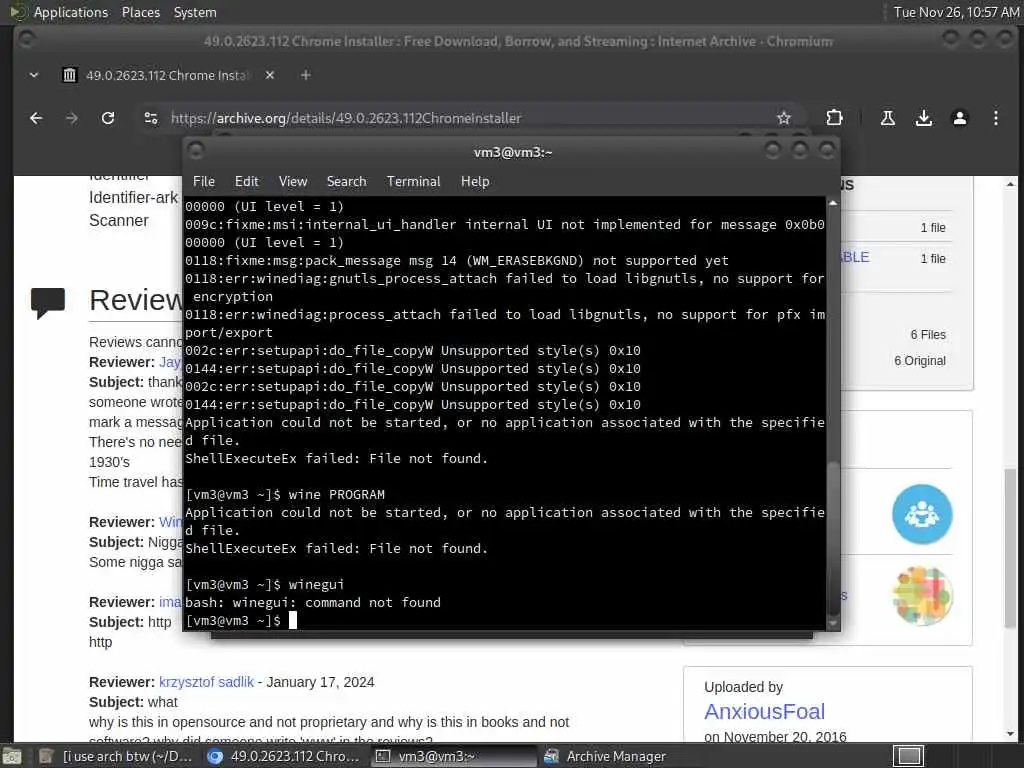
Task: Click the Chromium window menu icon
Action: [x=26, y=40]
